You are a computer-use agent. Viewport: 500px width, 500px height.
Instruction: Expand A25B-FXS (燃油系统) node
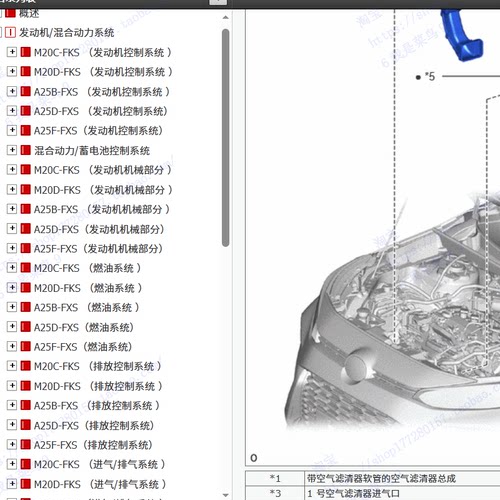point(12,307)
